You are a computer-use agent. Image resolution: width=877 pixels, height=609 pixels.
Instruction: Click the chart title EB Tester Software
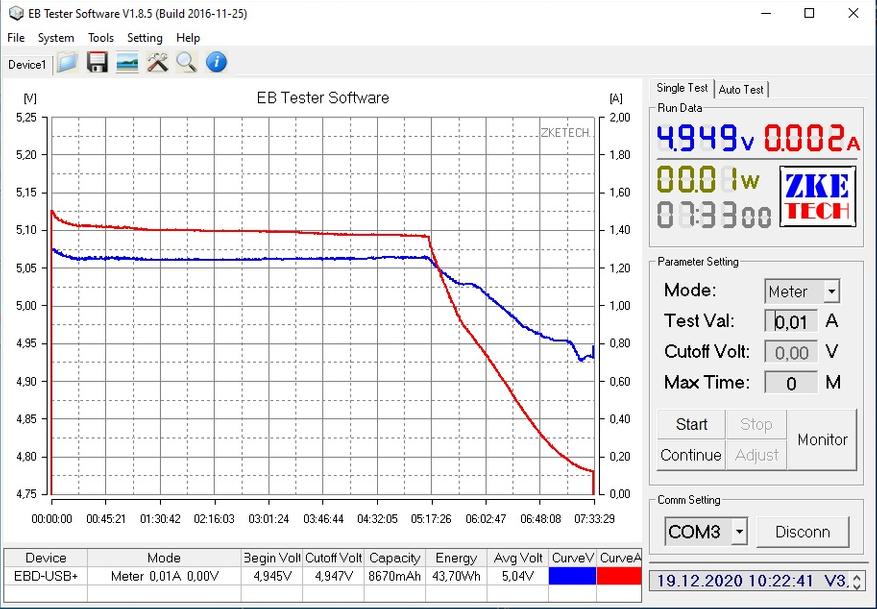323,98
